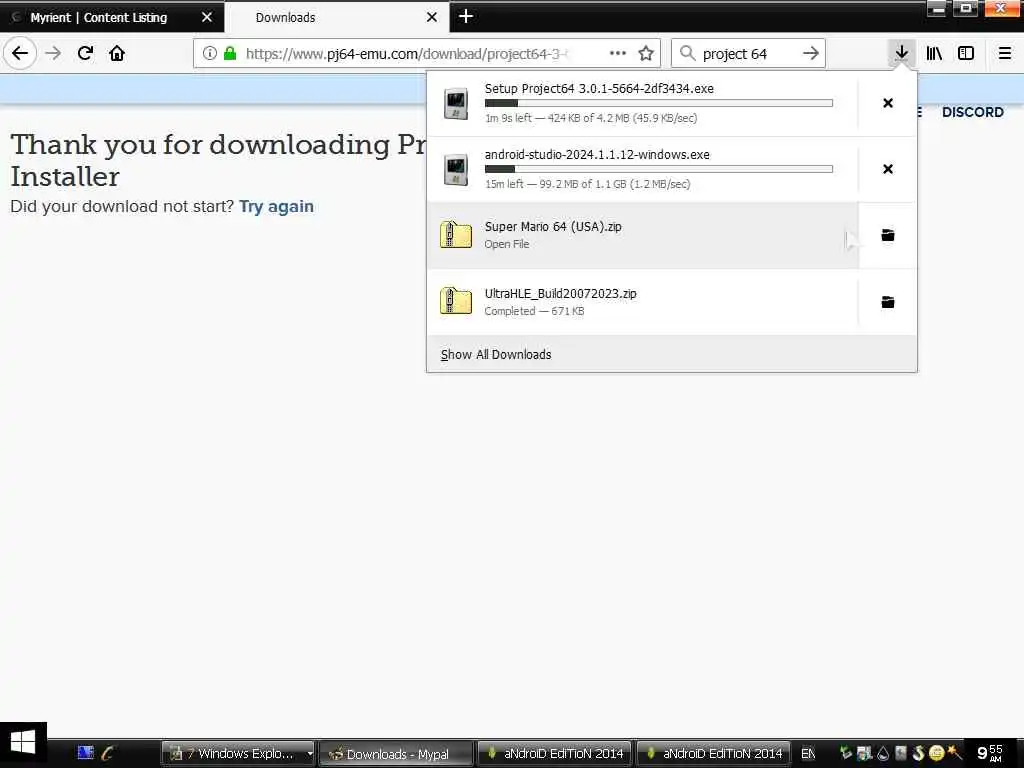The height and width of the screenshot is (768, 1024).
Task: Select the Downloads tab
Action: point(285,18)
